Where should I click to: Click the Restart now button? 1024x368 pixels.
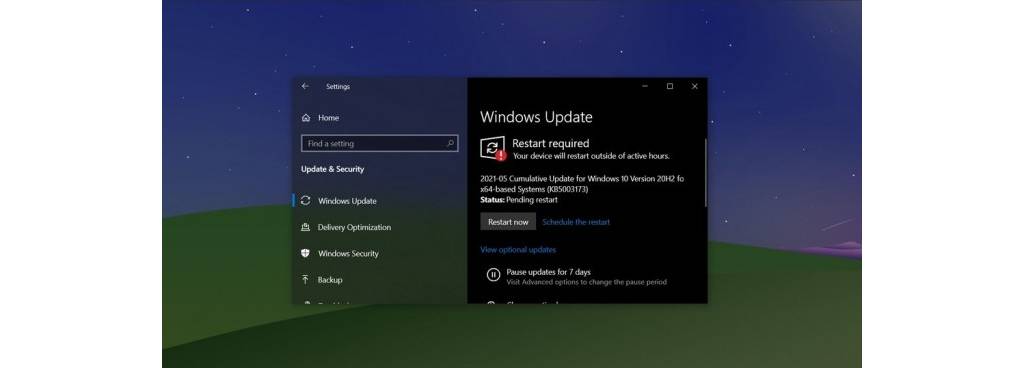[508, 222]
